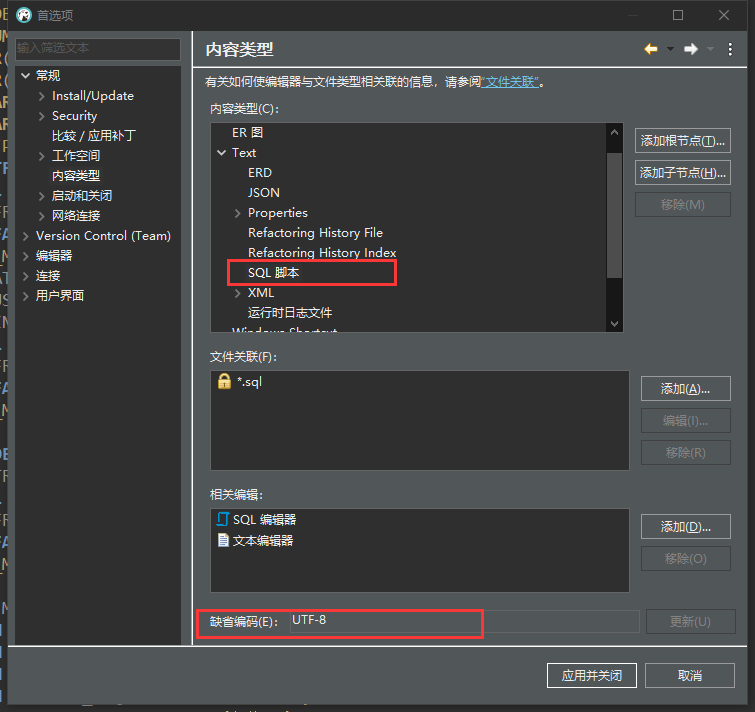This screenshot has width=755, height=712.
Task: Select 文本编辑器 in related editors
Action: coord(263,541)
